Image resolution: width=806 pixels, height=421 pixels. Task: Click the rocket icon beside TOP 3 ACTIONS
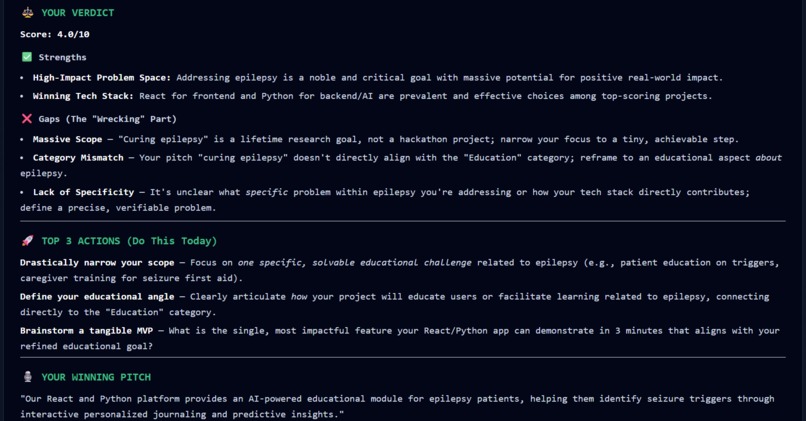click(x=27, y=241)
